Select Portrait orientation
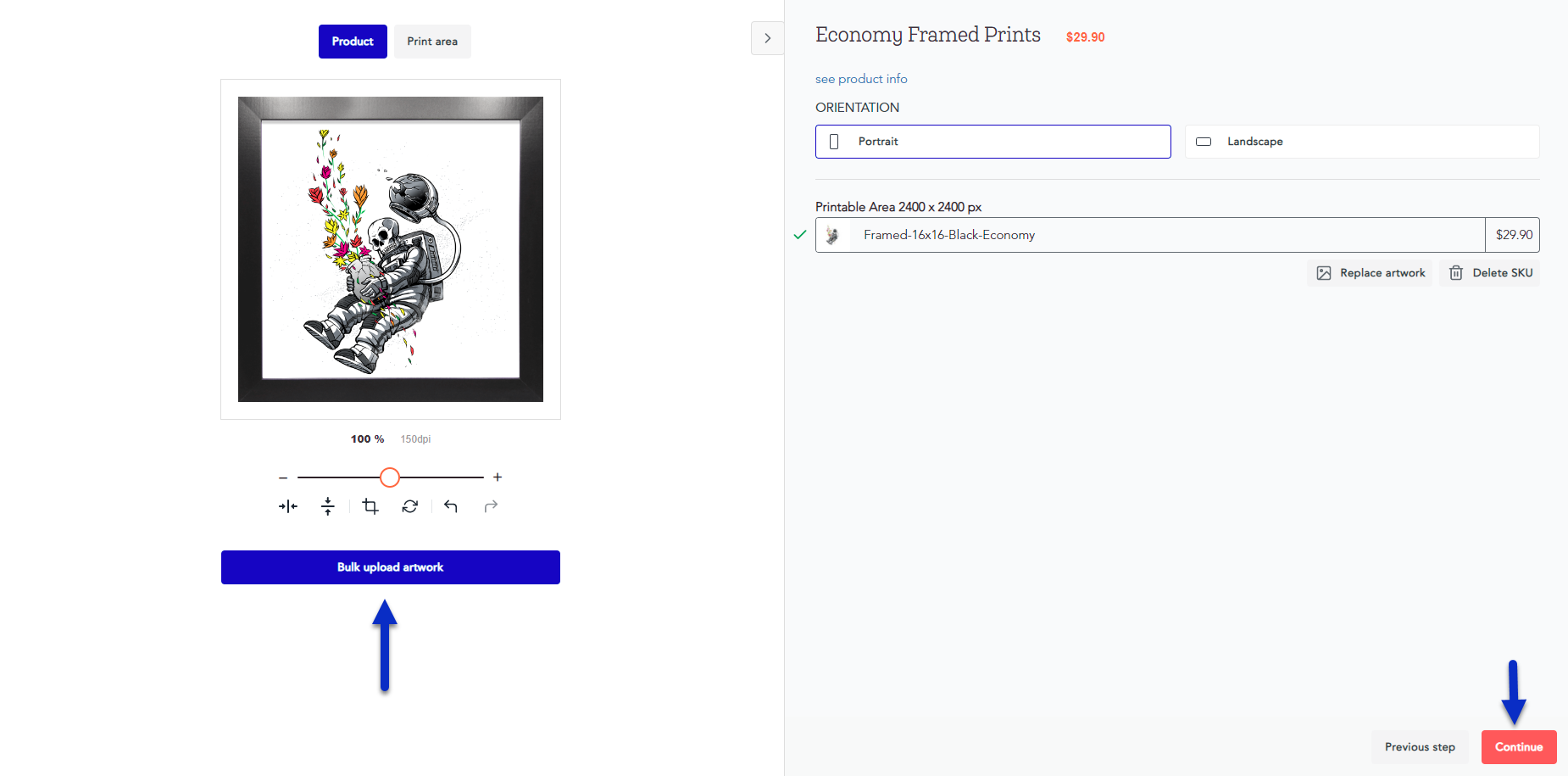This screenshot has height=776, width=1568. pyautogui.click(x=993, y=142)
